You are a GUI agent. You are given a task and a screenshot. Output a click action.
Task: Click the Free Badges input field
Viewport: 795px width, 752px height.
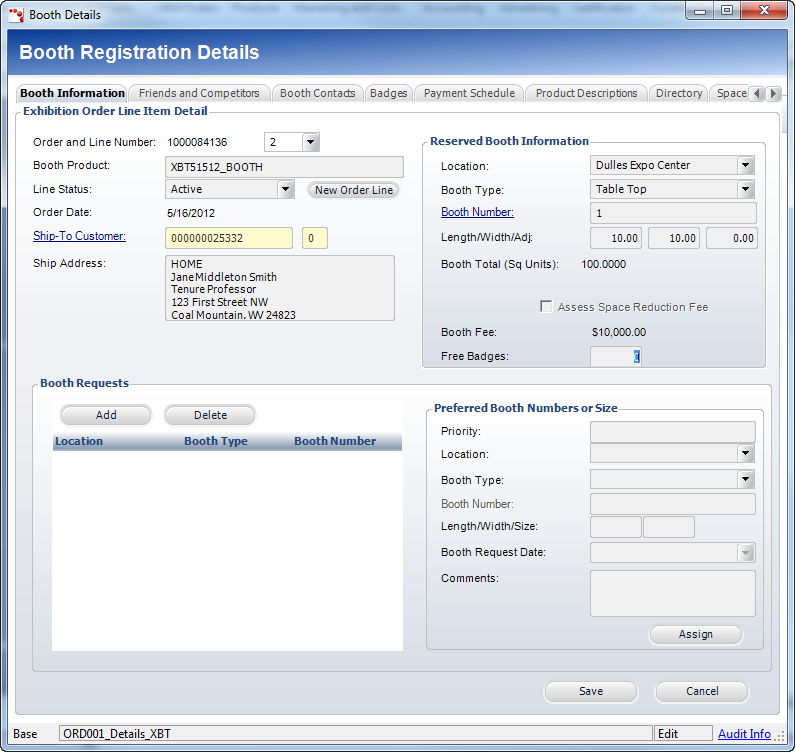(615, 356)
